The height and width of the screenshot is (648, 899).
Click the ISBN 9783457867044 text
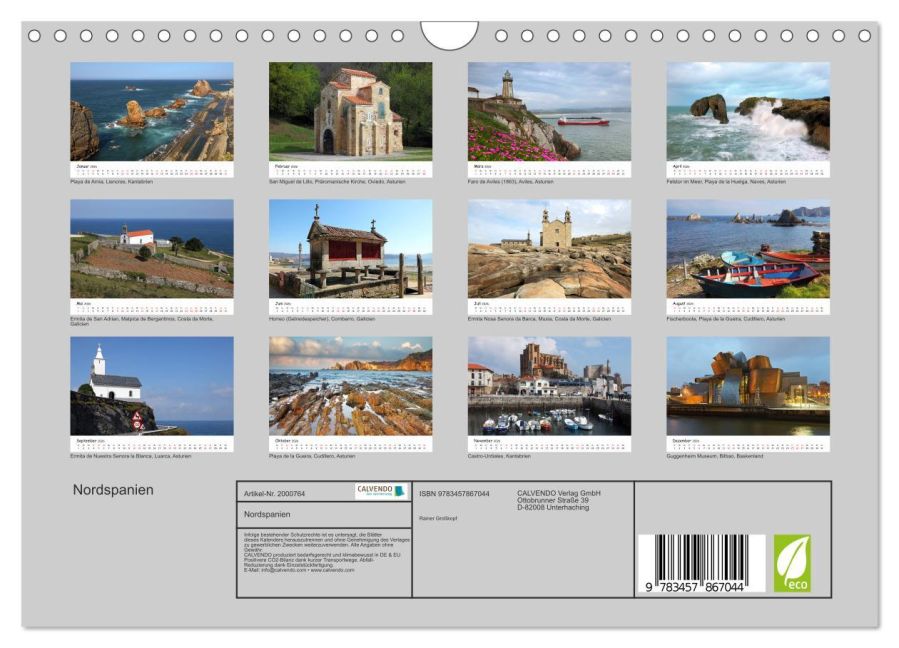coord(454,494)
